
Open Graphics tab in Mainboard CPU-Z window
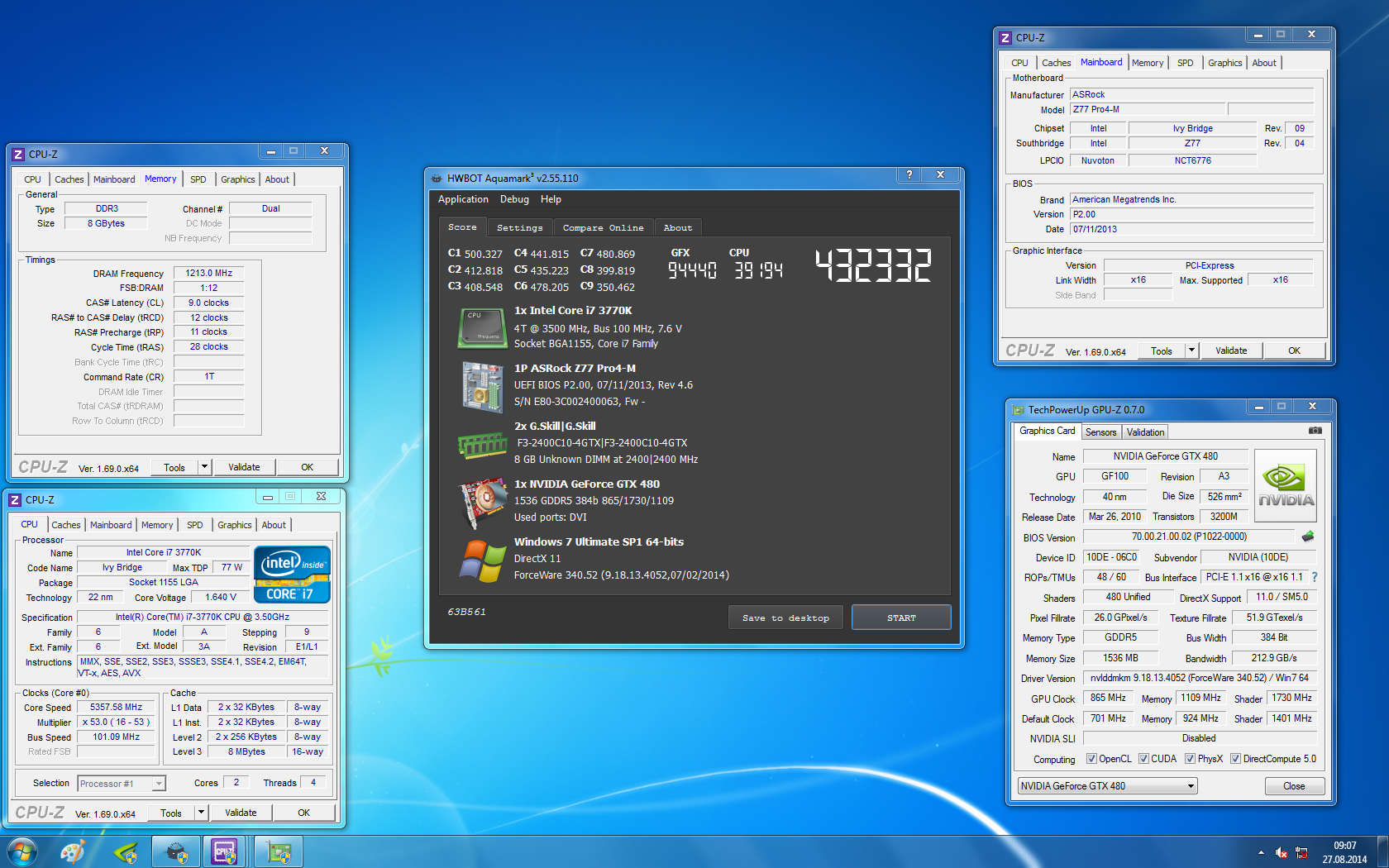tap(1224, 63)
